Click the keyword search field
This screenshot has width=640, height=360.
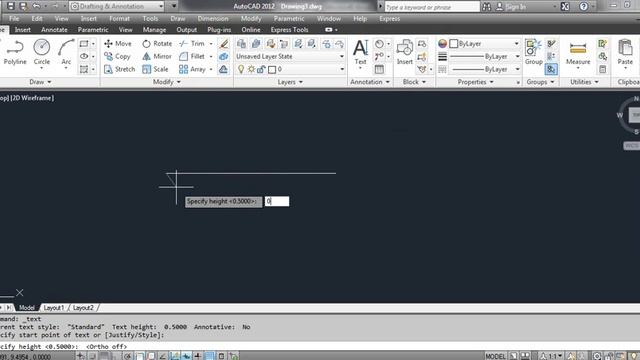pos(432,7)
